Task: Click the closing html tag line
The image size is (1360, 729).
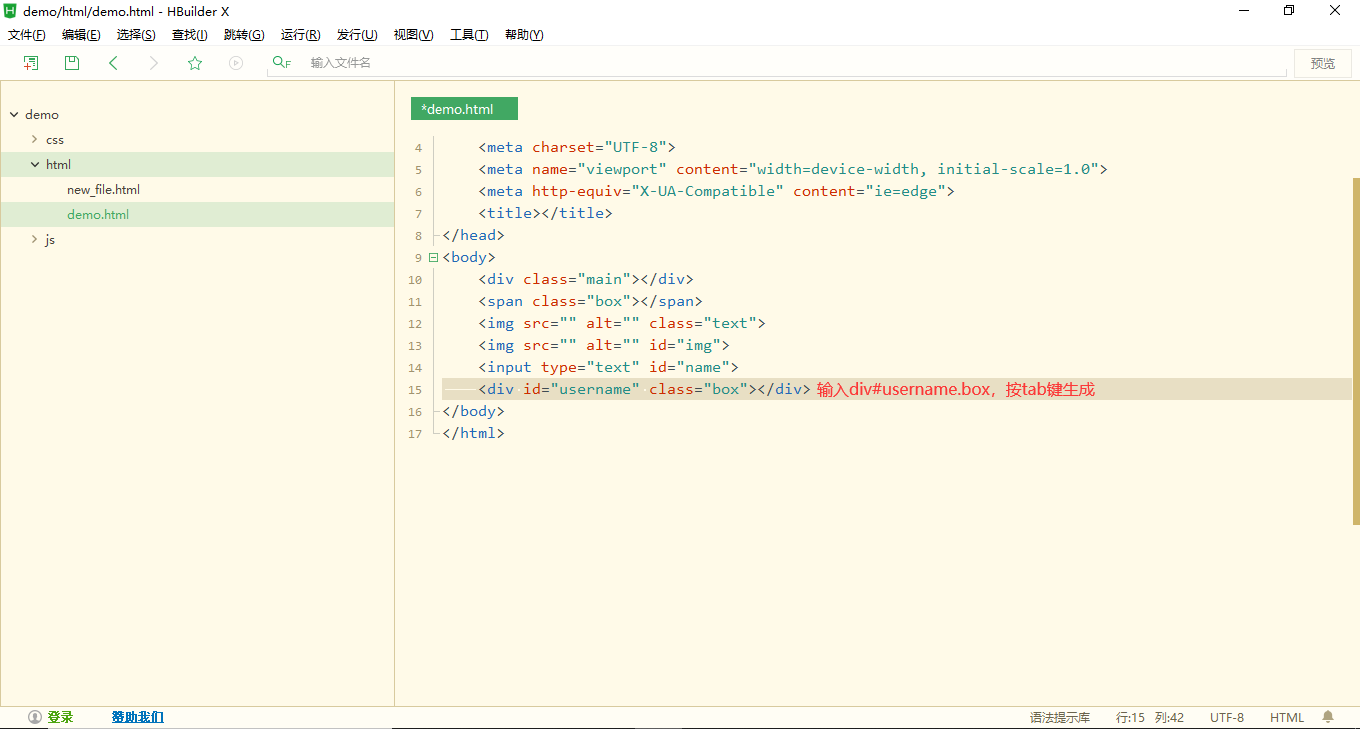Action: 473,433
